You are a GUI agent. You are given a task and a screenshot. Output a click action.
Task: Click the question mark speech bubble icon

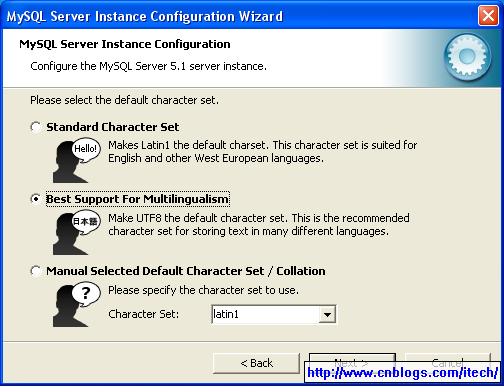pyautogui.click(x=76, y=304)
